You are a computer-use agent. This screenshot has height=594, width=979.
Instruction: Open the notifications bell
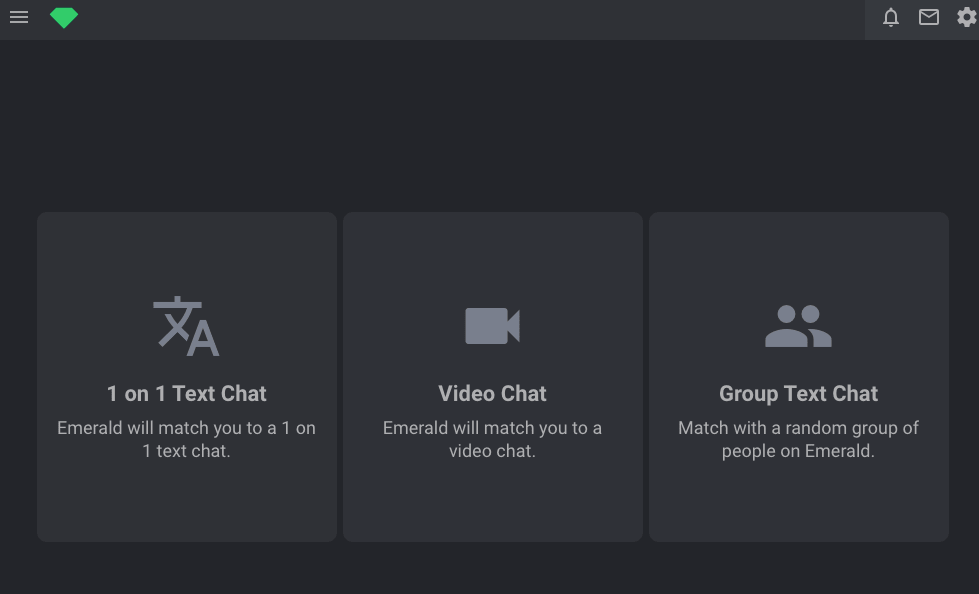click(890, 17)
